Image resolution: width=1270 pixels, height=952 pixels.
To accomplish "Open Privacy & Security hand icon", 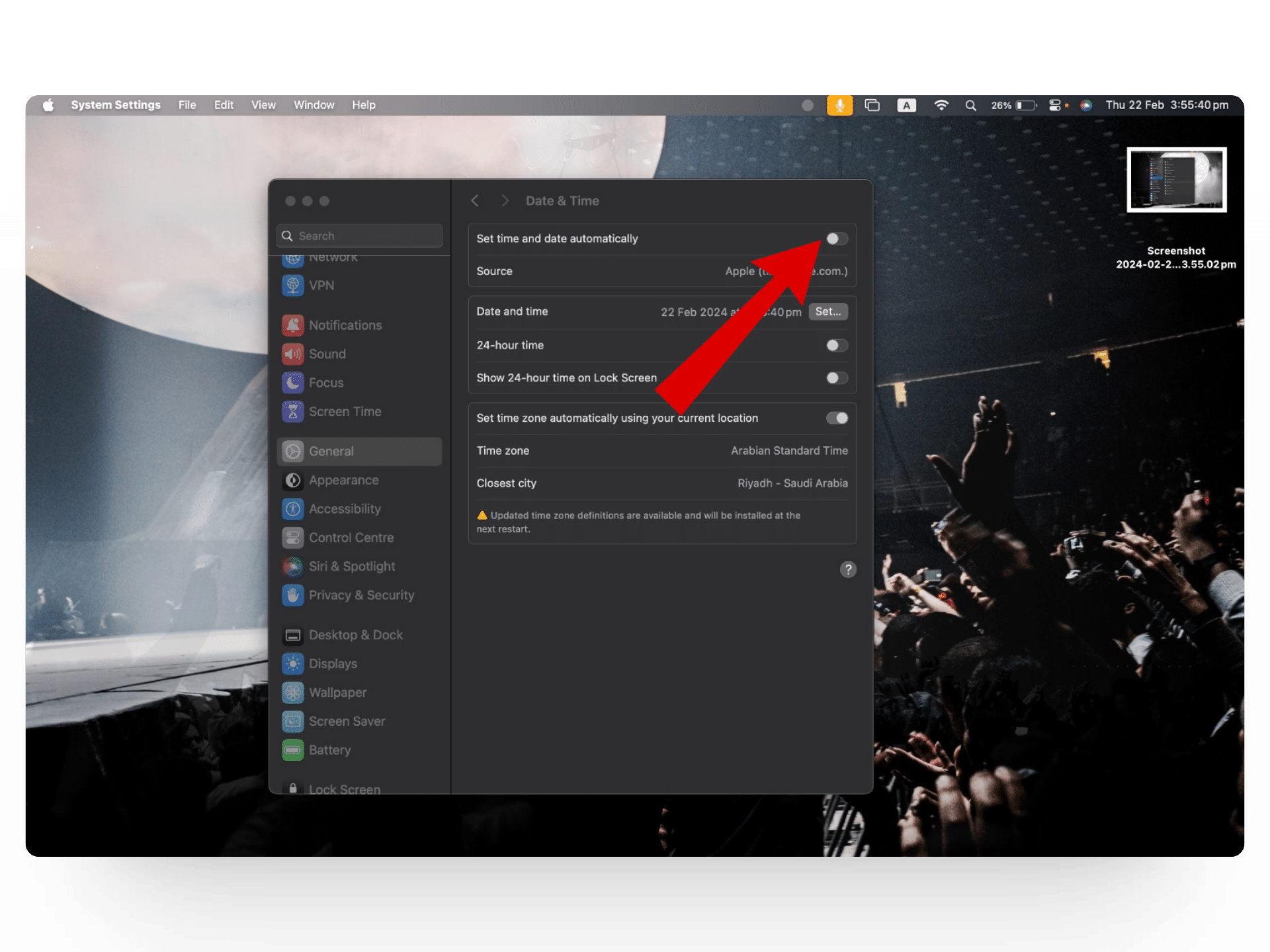I will pyautogui.click(x=293, y=596).
